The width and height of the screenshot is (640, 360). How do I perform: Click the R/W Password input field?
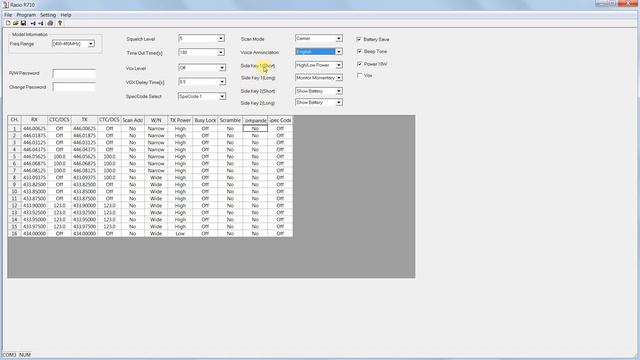click(74, 73)
